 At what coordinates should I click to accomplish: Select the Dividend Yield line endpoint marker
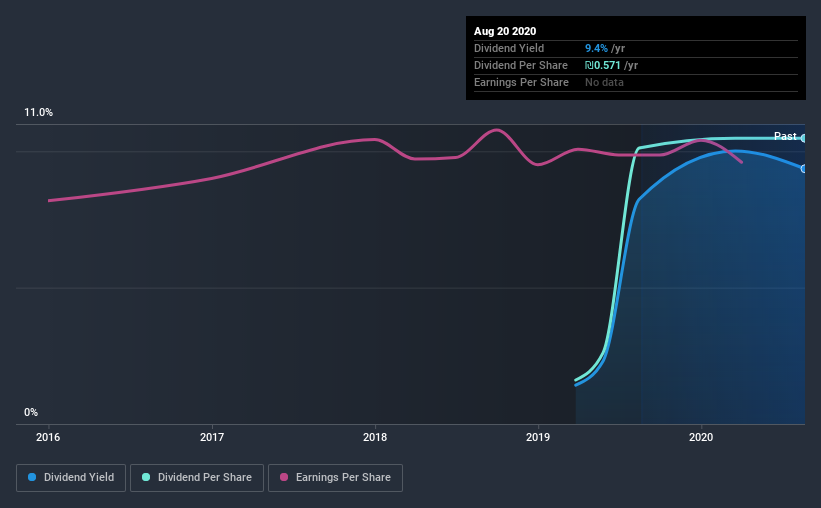(x=804, y=169)
